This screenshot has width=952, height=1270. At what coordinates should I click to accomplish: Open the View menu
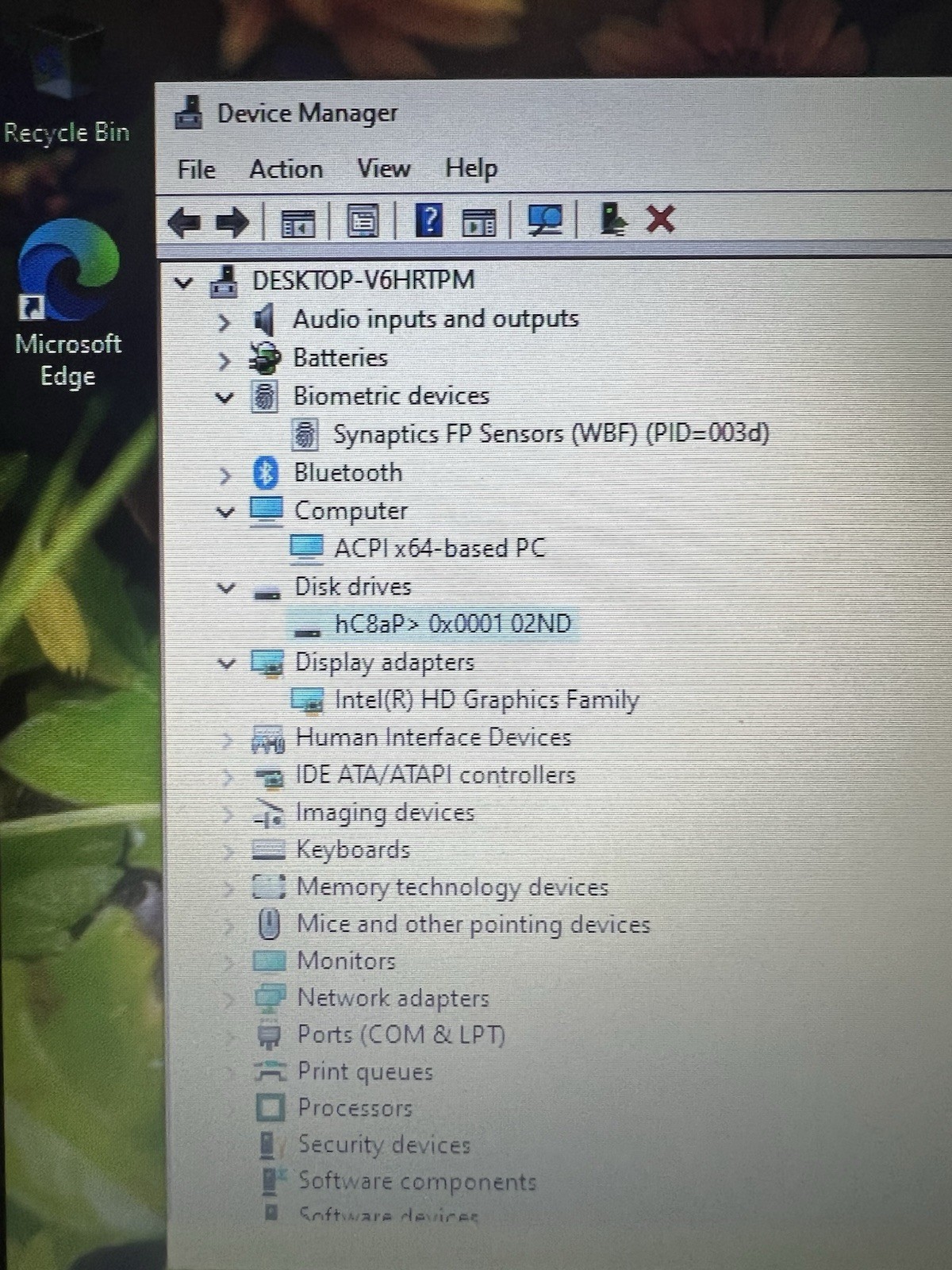(384, 168)
